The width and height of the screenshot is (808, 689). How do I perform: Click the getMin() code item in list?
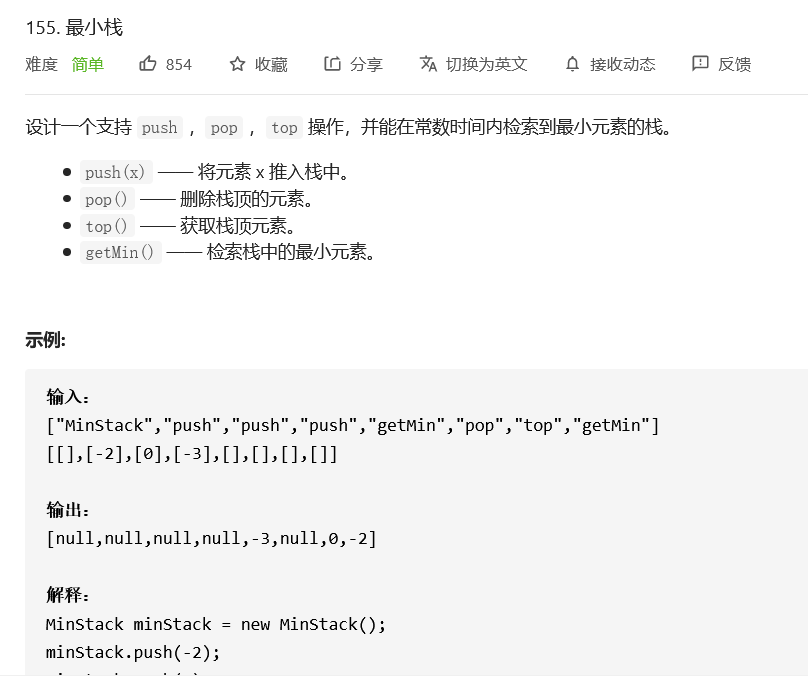(121, 252)
